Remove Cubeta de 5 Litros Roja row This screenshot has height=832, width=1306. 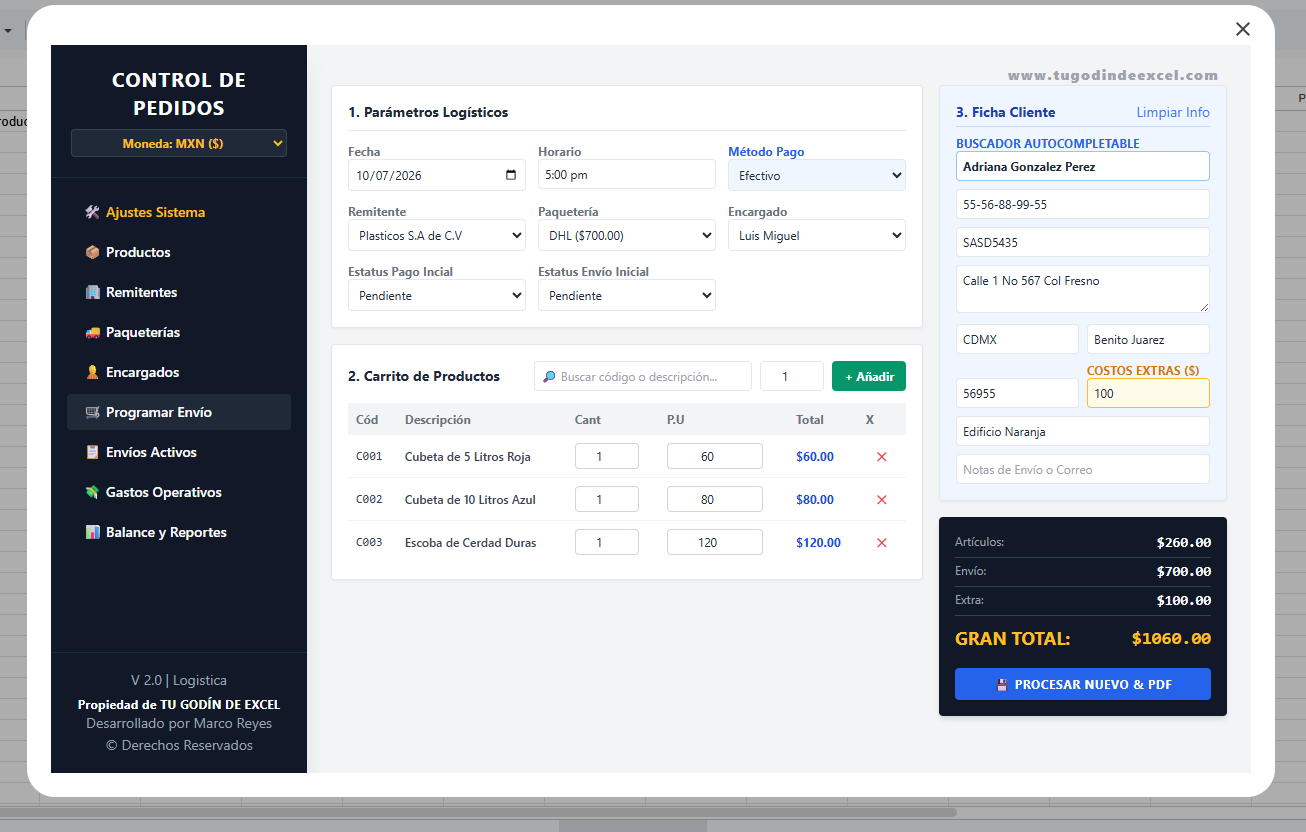coord(881,457)
